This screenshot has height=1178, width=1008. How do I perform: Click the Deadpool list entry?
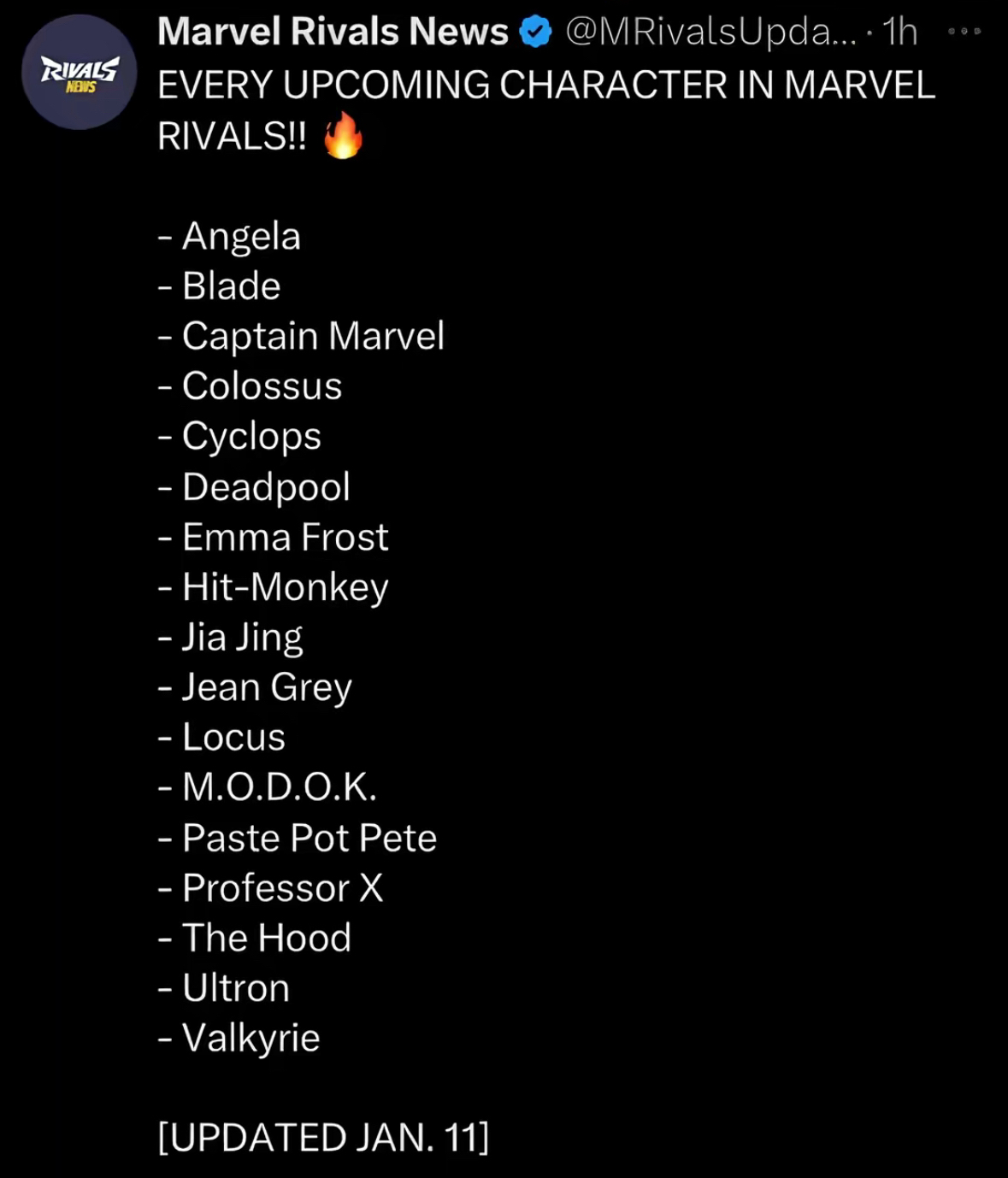coord(265,487)
